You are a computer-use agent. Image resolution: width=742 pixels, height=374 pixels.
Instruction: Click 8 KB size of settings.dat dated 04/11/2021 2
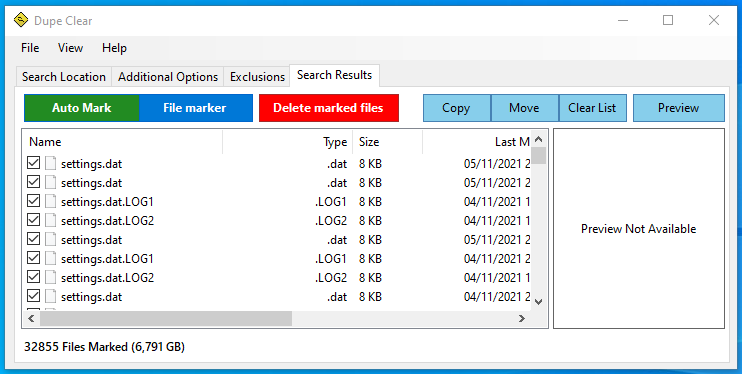pos(370,297)
